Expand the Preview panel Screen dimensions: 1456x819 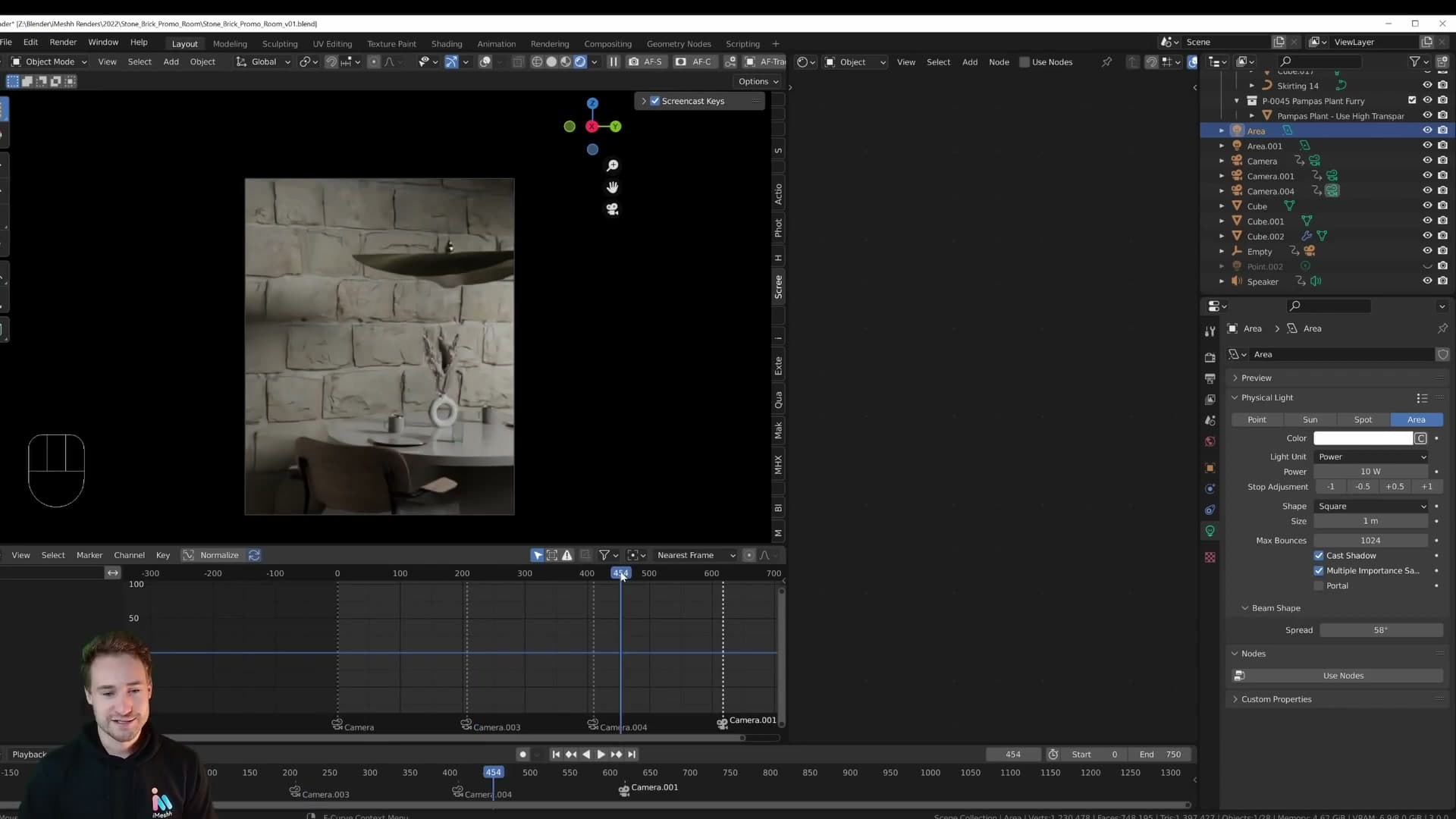coord(1257,378)
